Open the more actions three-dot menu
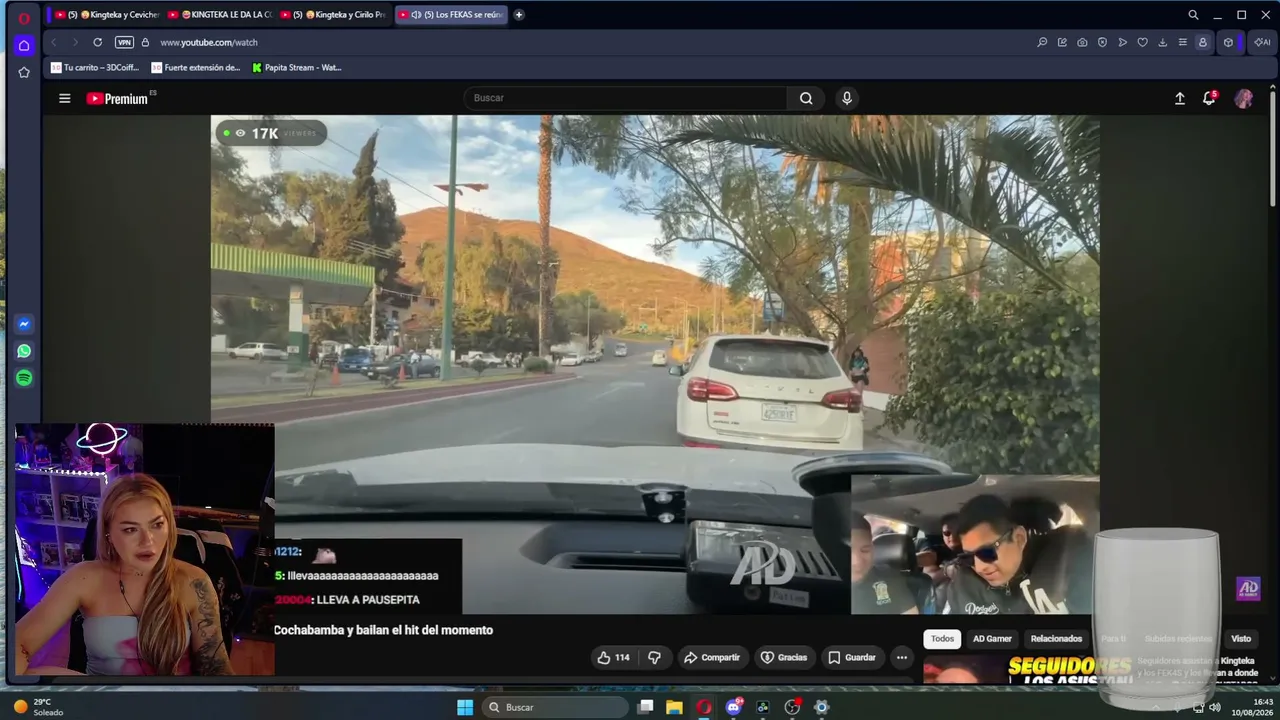The width and height of the screenshot is (1280, 720). 902,657
